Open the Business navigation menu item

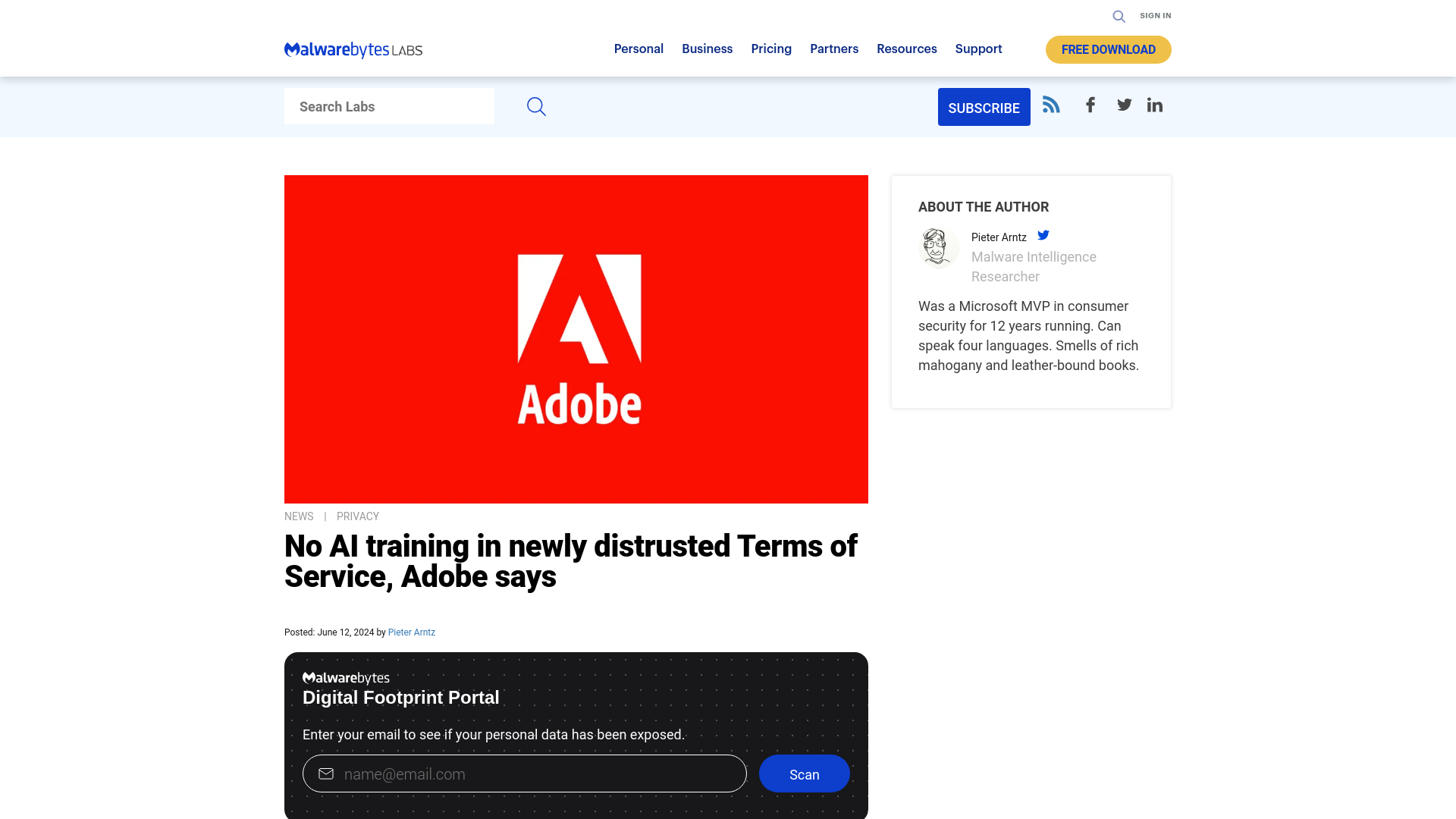pos(707,48)
